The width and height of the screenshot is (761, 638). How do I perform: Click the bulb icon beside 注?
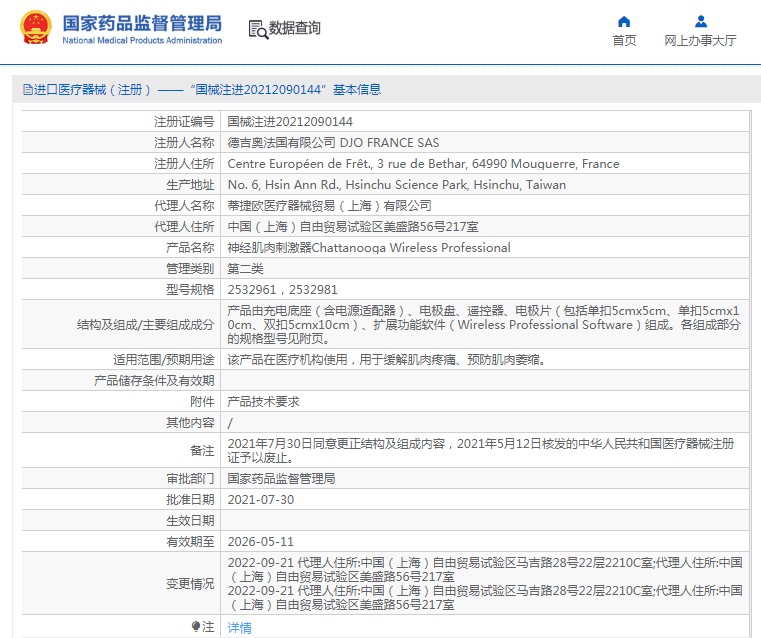point(196,626)
